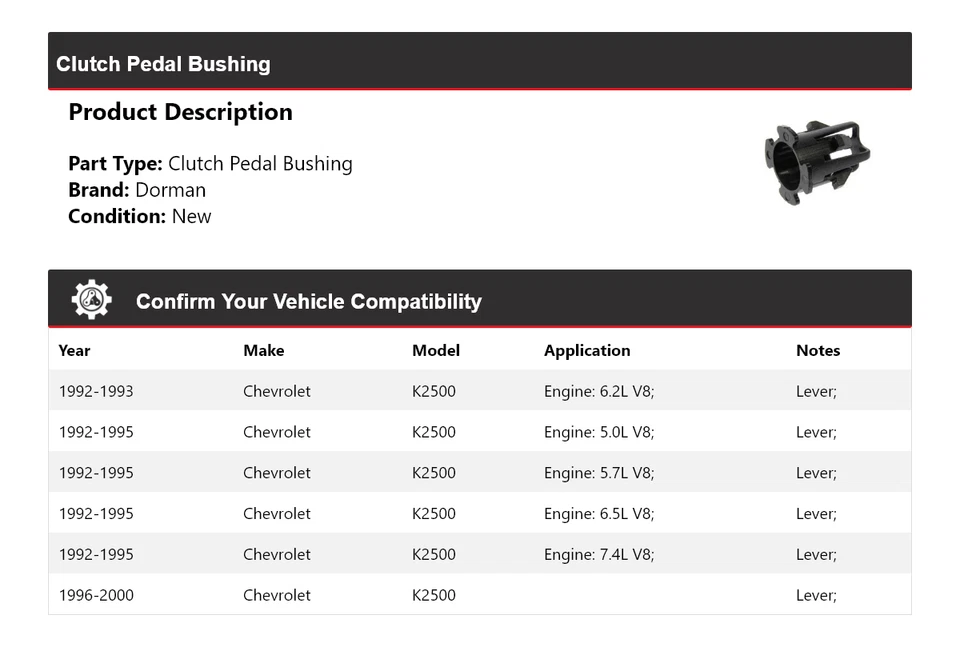The width and height of the screenshot is (960, 647).
Task: Select the Engine: 6.5L V8 cell
Action: tap(598, 514)
